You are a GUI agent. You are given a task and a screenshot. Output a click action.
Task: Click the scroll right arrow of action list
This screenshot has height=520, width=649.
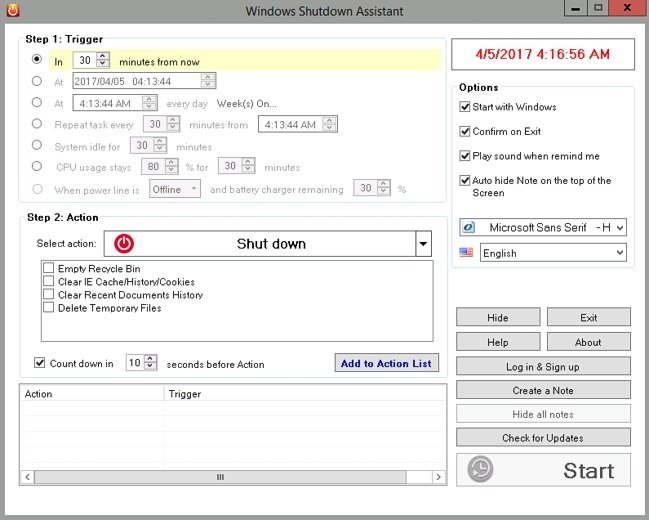click(x=439, y=477)
